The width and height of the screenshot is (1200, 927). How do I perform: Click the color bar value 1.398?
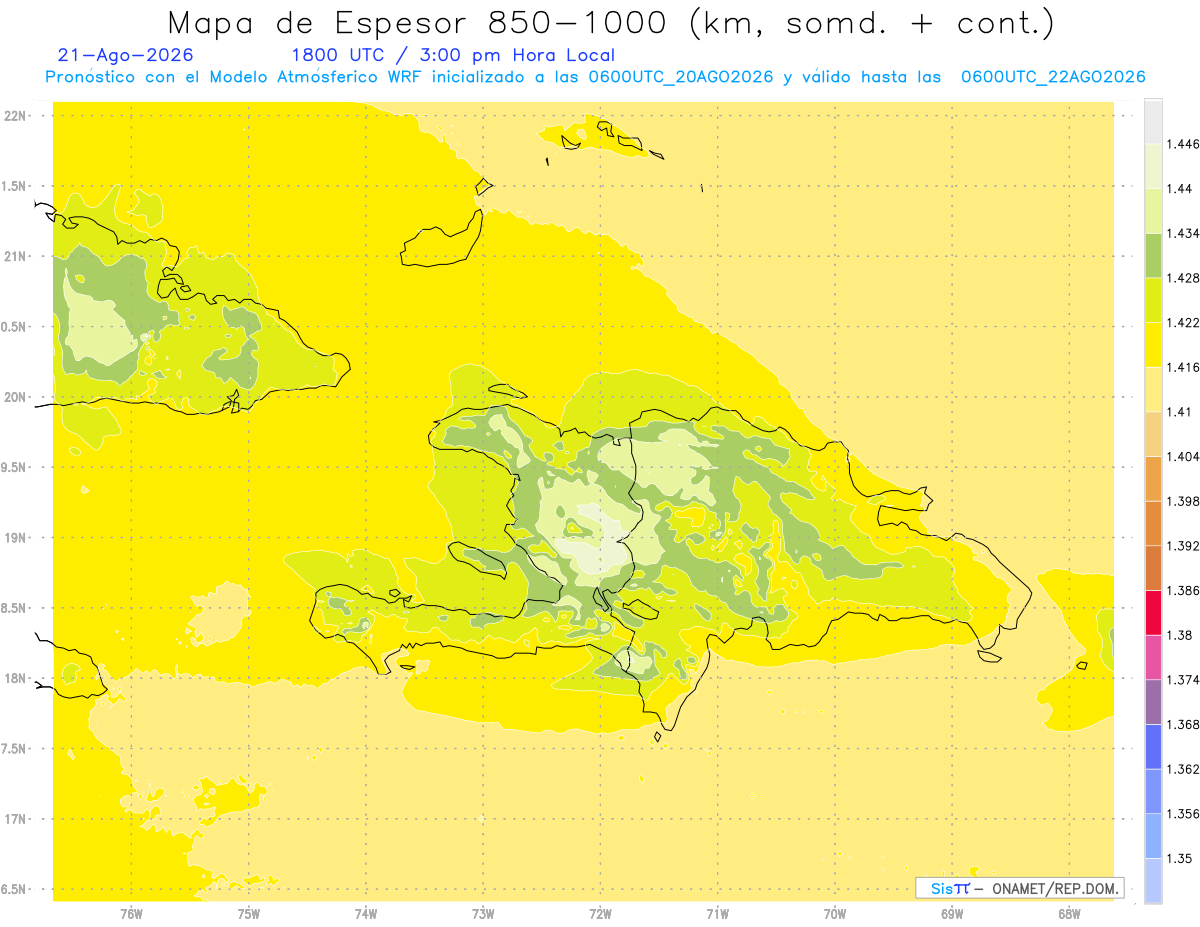[x=1183, y=501]
